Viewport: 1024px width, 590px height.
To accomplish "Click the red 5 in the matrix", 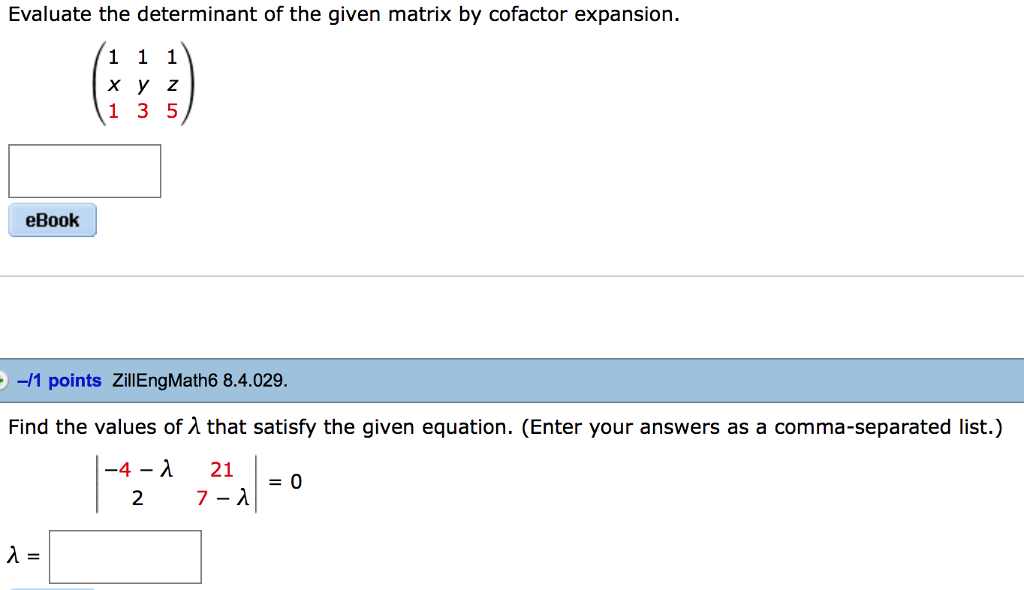I will [x=172, y=111].
